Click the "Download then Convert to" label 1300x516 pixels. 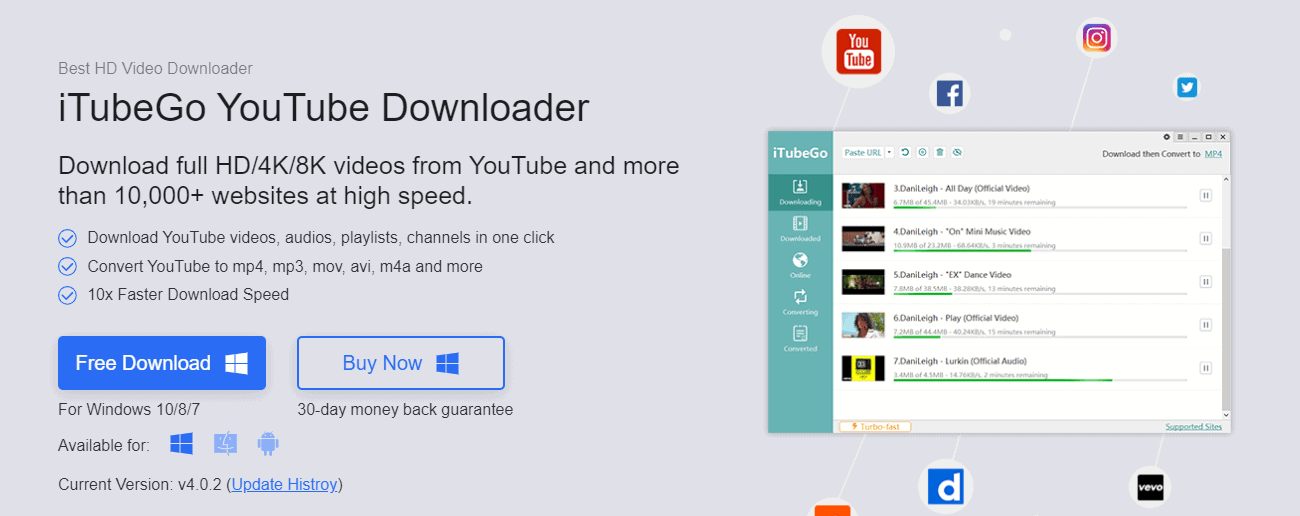(1151, 154)
